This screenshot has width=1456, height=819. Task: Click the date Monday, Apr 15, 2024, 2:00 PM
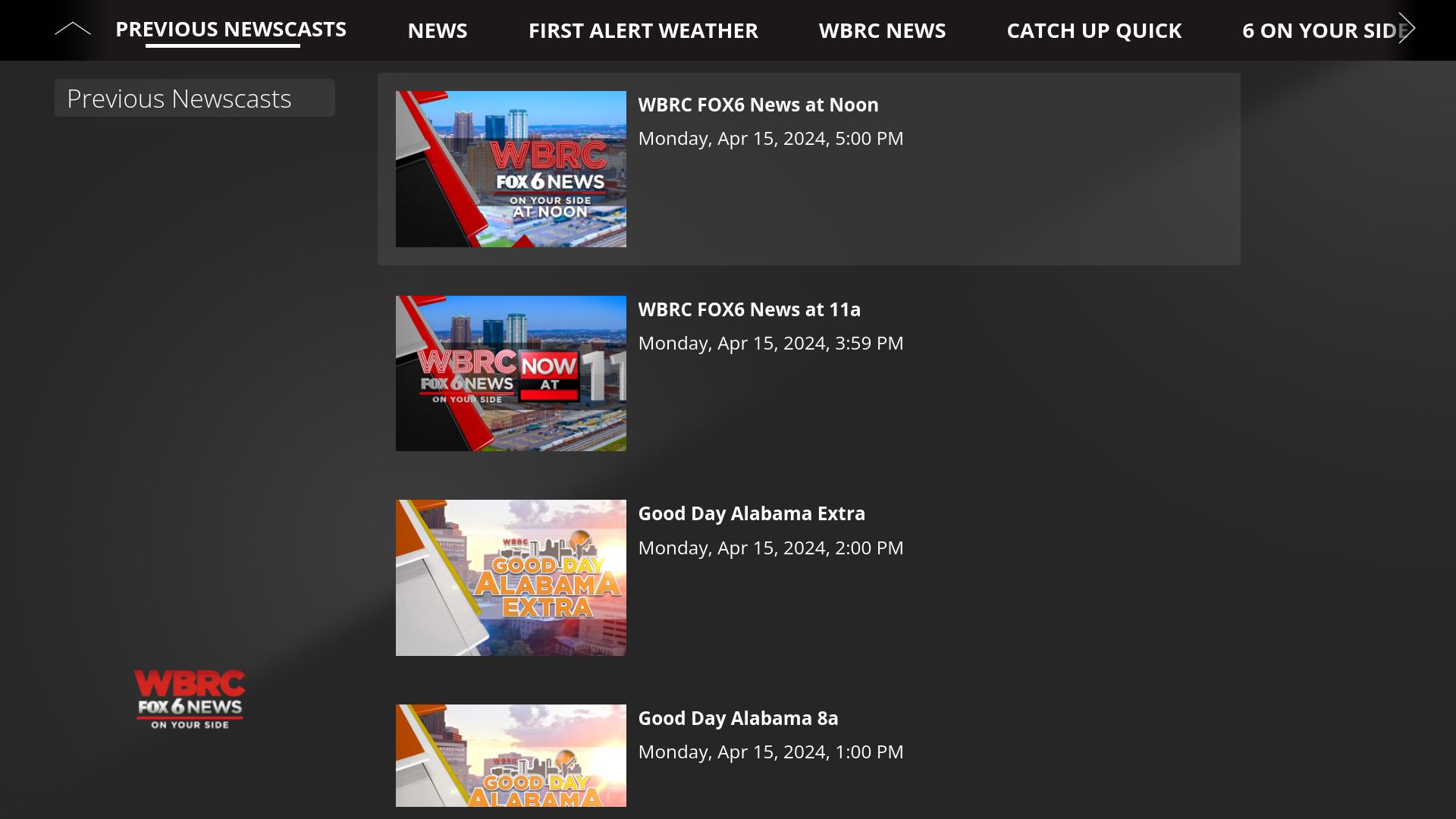click(x=770, y=548)
